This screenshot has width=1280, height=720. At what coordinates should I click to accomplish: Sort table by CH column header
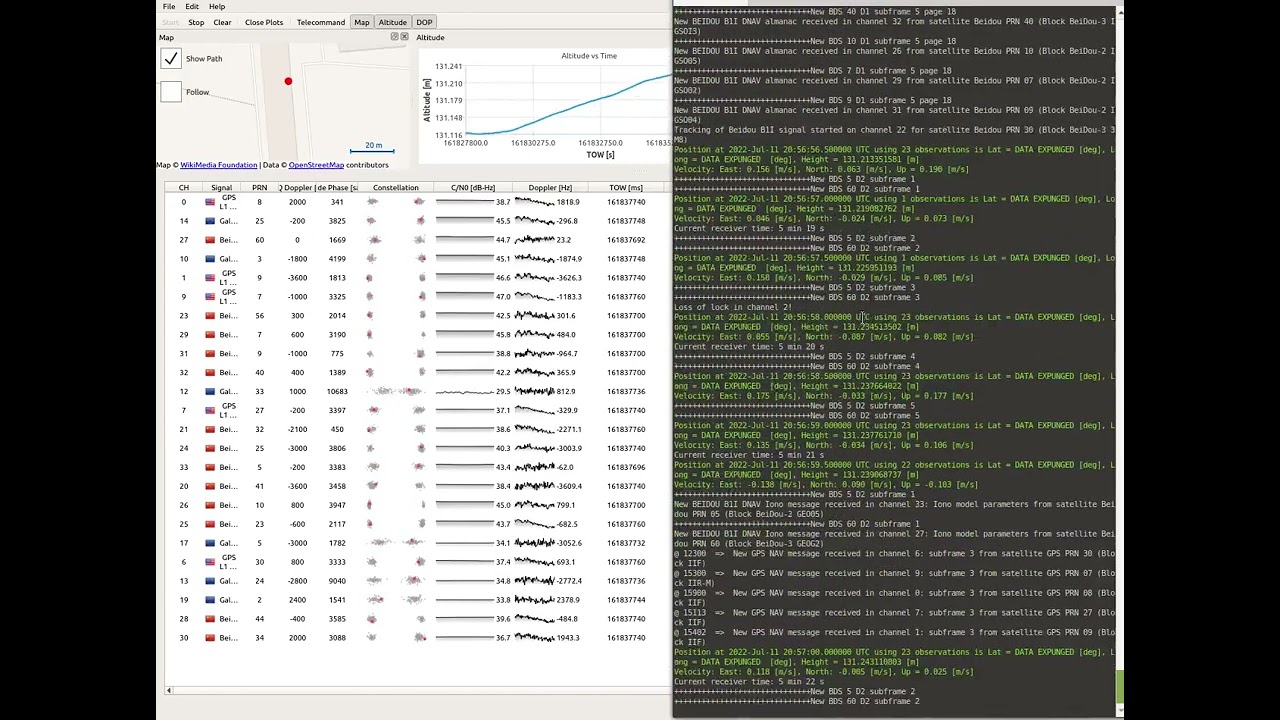click(x=184, y=188)
